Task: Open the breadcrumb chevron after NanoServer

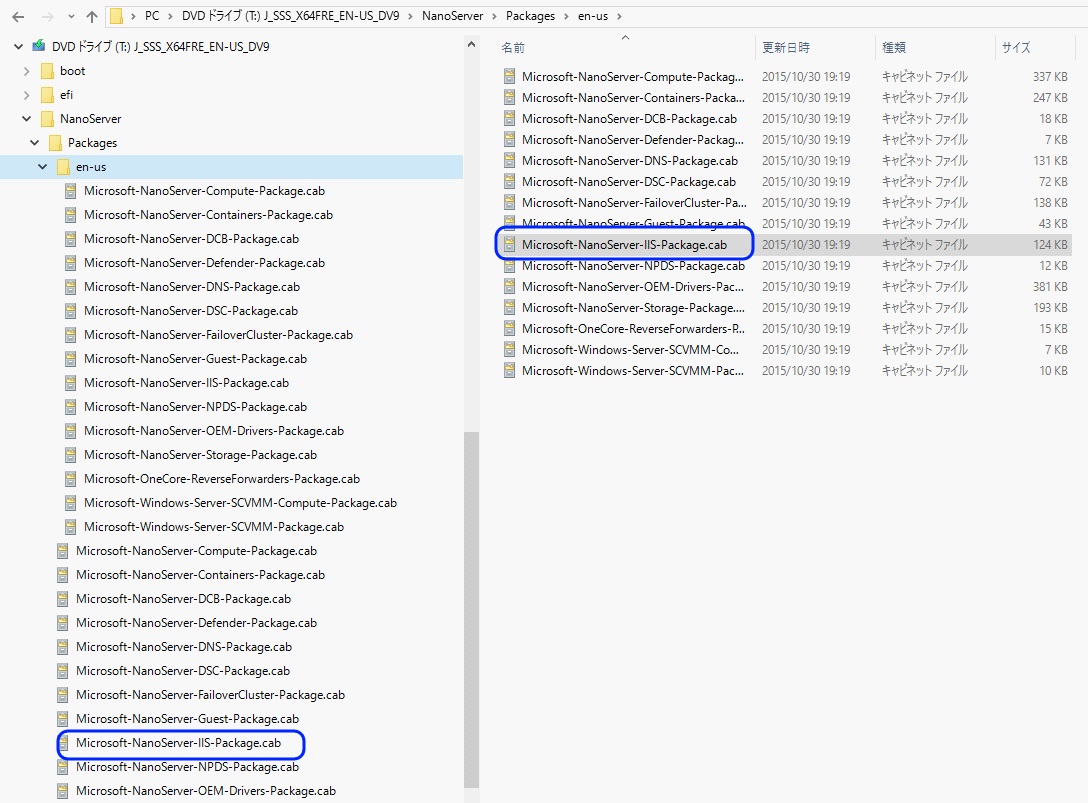Action: click(495, 16)
